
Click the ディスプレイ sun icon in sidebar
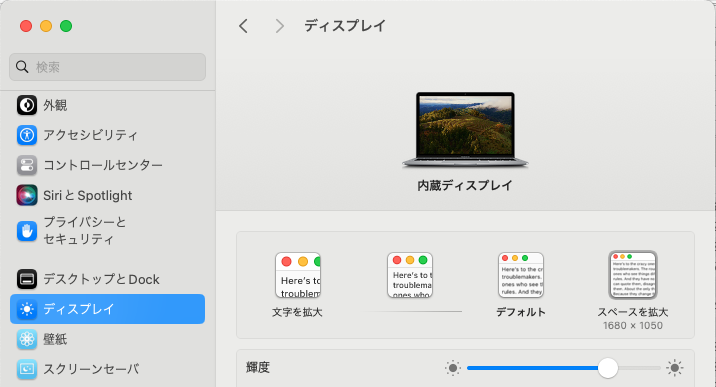click(x=27, y=309)
